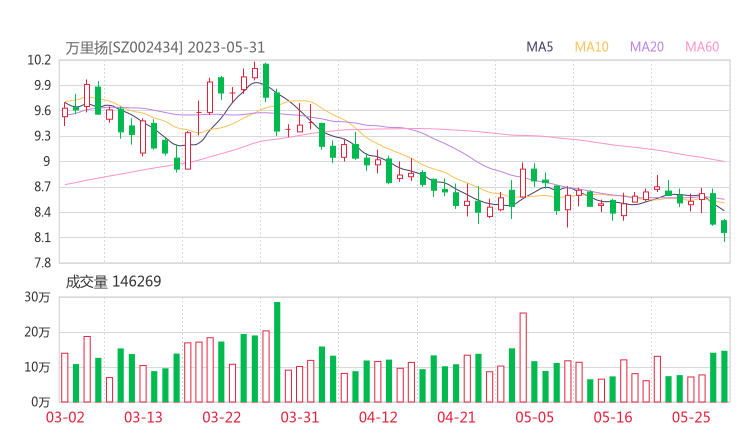Click the 8.7 price axis label

point(42,187)
